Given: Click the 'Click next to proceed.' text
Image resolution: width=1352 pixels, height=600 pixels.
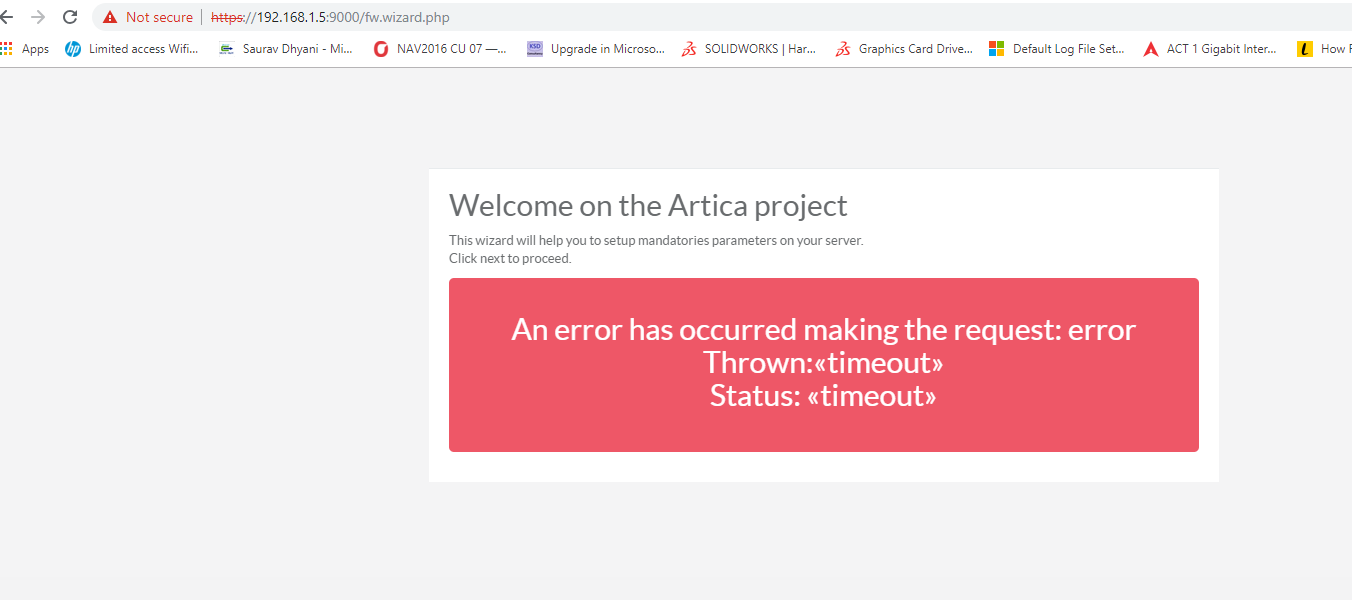Looking at the screenshot, I should (x=510, y=258).
